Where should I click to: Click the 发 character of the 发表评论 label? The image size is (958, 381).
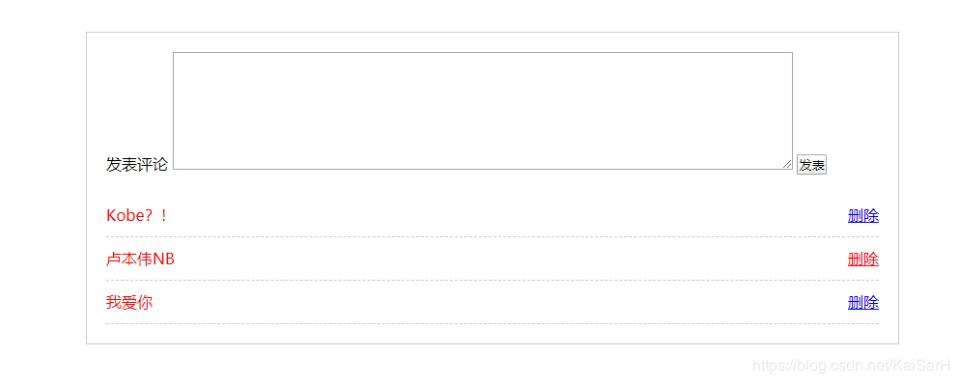click(114, 164)
